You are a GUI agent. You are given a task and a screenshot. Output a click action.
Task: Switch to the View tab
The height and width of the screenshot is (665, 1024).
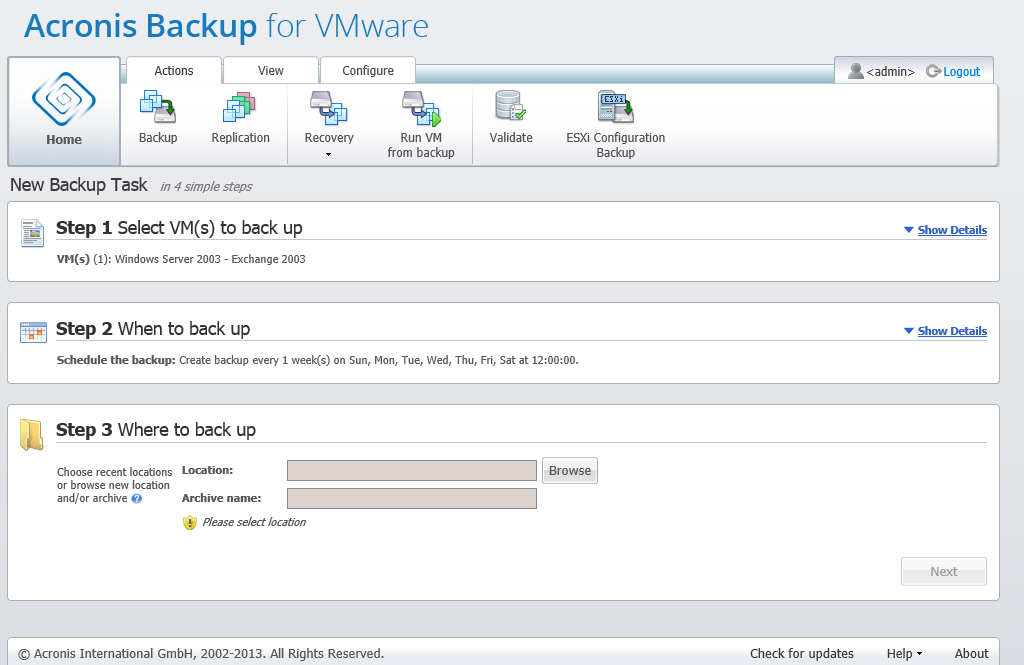click(x=270, y=71)
